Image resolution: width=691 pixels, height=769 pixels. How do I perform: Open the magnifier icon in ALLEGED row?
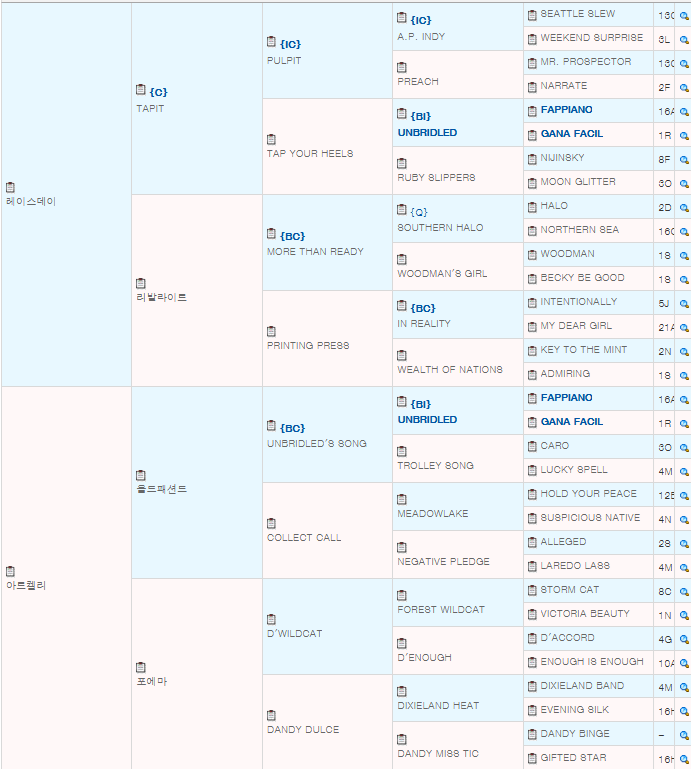[x=684, y=544]
